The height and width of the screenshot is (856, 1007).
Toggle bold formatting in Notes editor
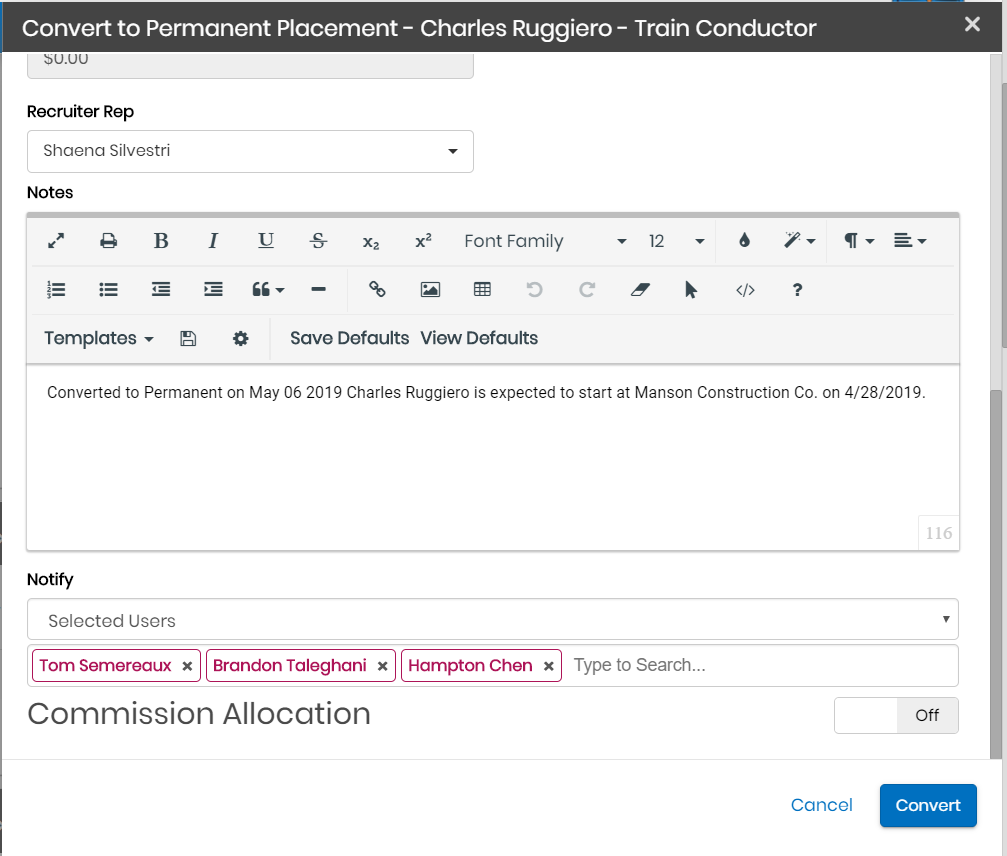pyautogui.click(x=161, y=241)
